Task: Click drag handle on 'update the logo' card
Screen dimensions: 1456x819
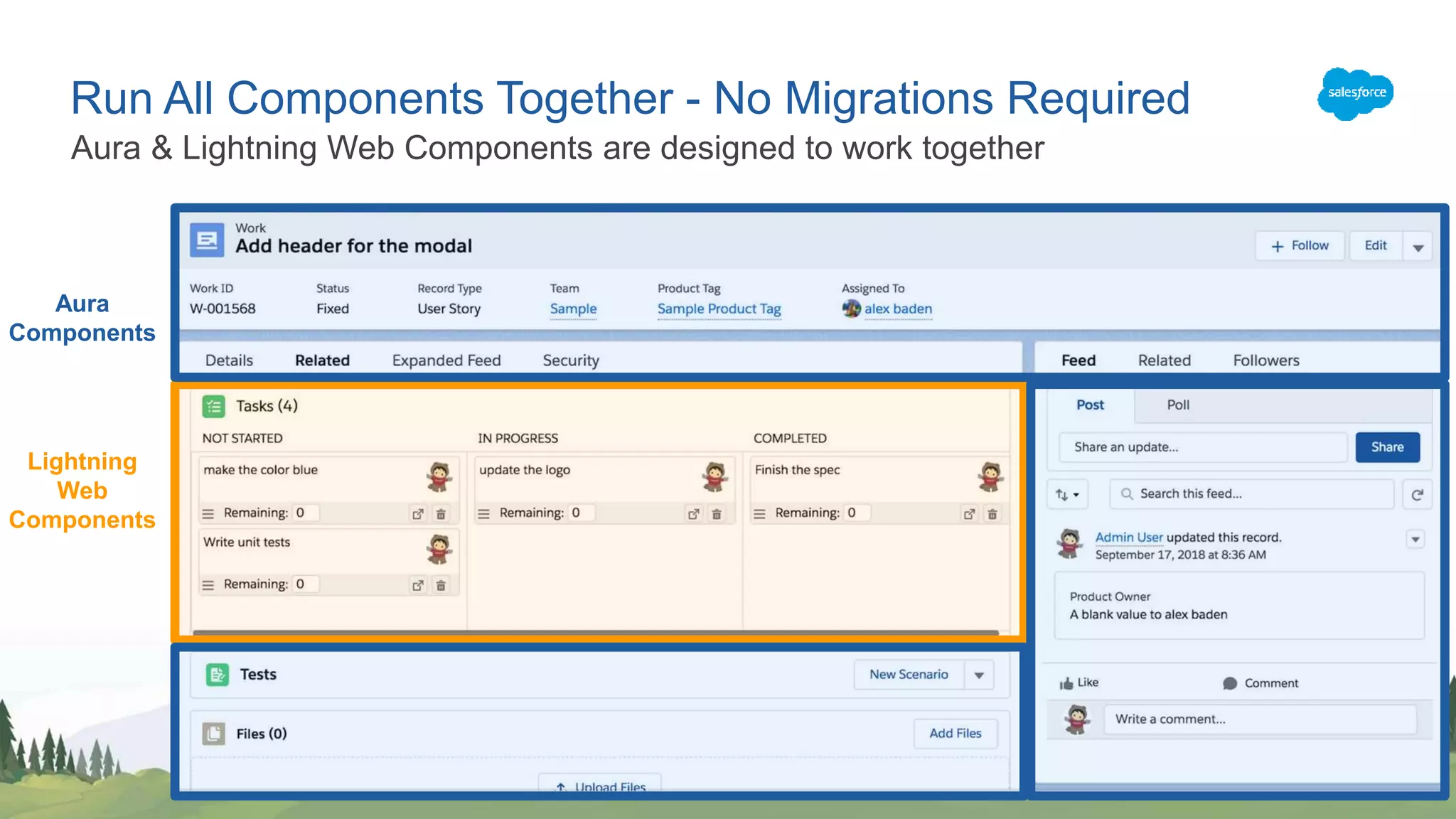Action: tap(483, 514)
